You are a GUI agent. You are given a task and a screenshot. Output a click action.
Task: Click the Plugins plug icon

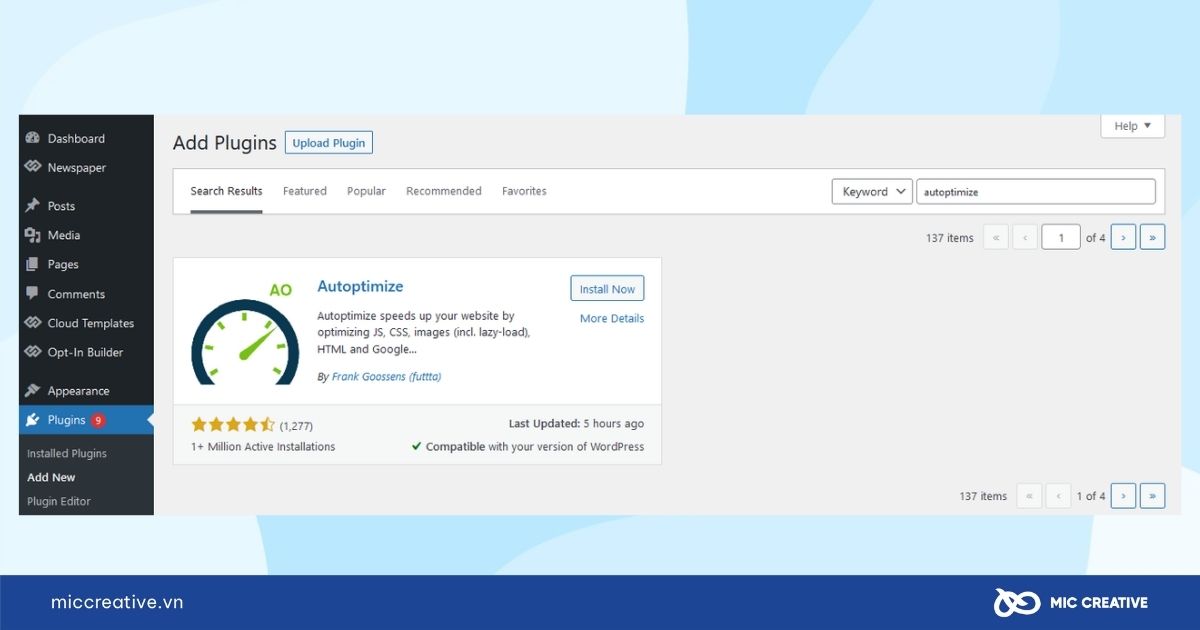32,420
